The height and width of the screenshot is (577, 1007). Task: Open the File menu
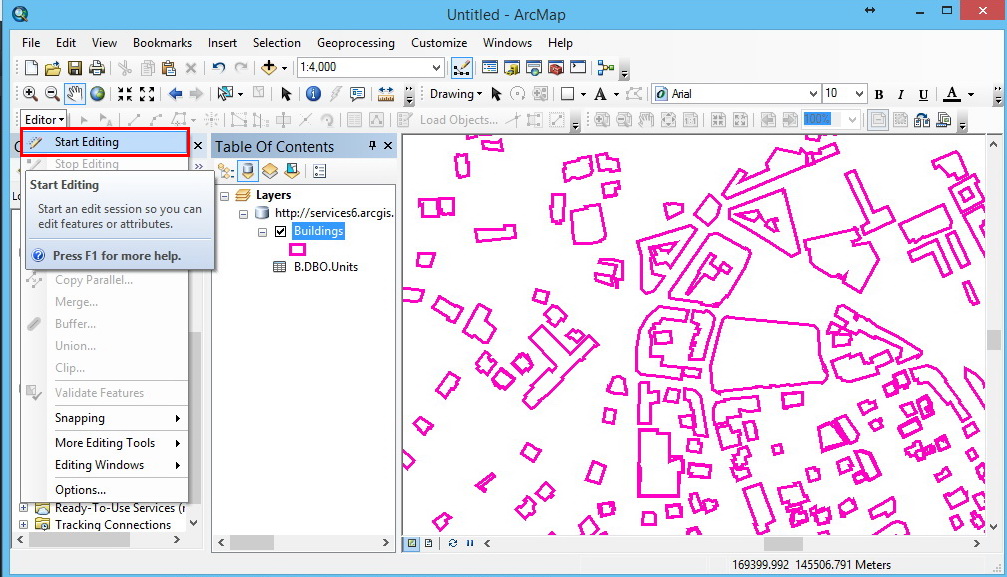pos(31,42)
